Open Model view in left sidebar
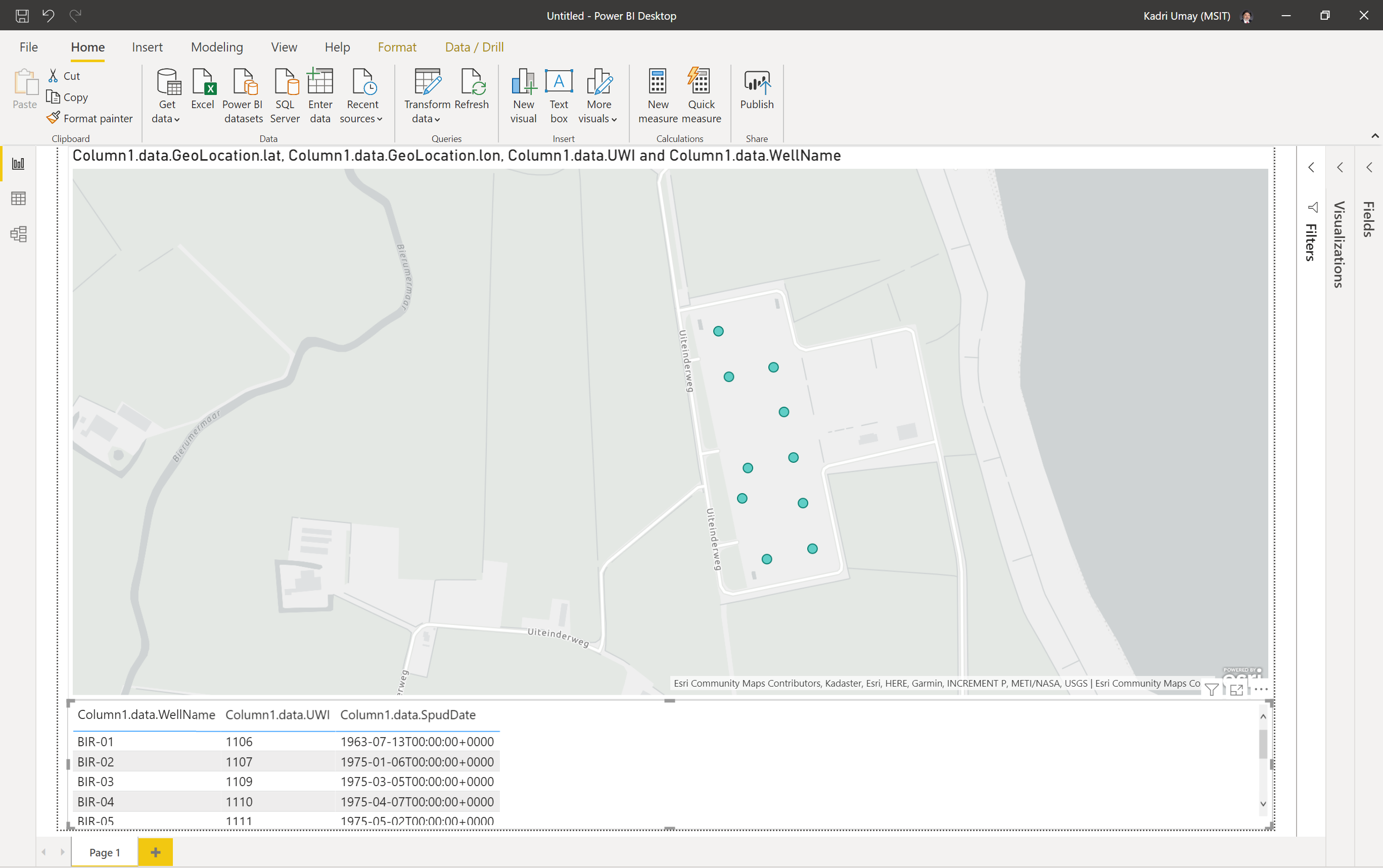The width and height of the screenshot is (1383, 868). [x=18, y=234]
